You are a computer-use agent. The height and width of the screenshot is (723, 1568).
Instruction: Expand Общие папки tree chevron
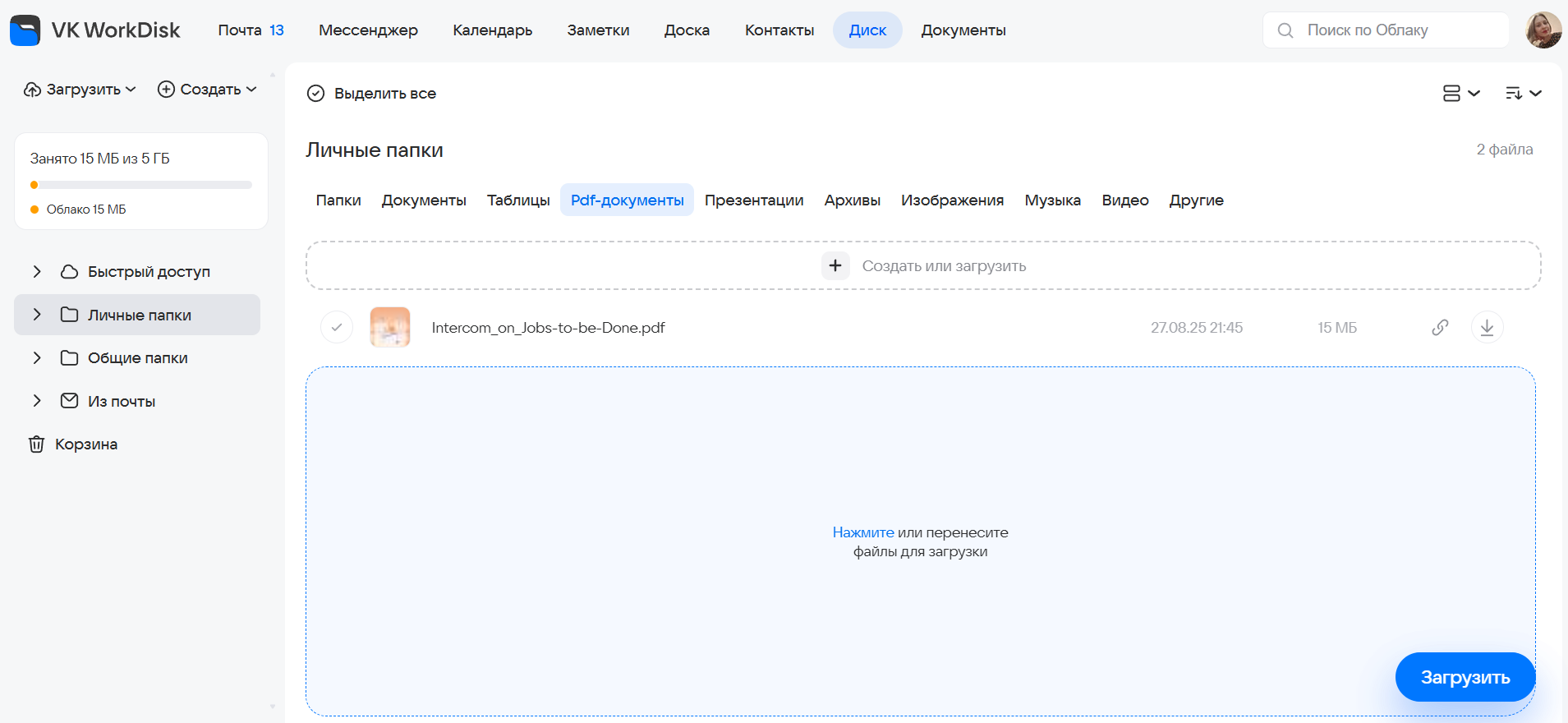37,357
